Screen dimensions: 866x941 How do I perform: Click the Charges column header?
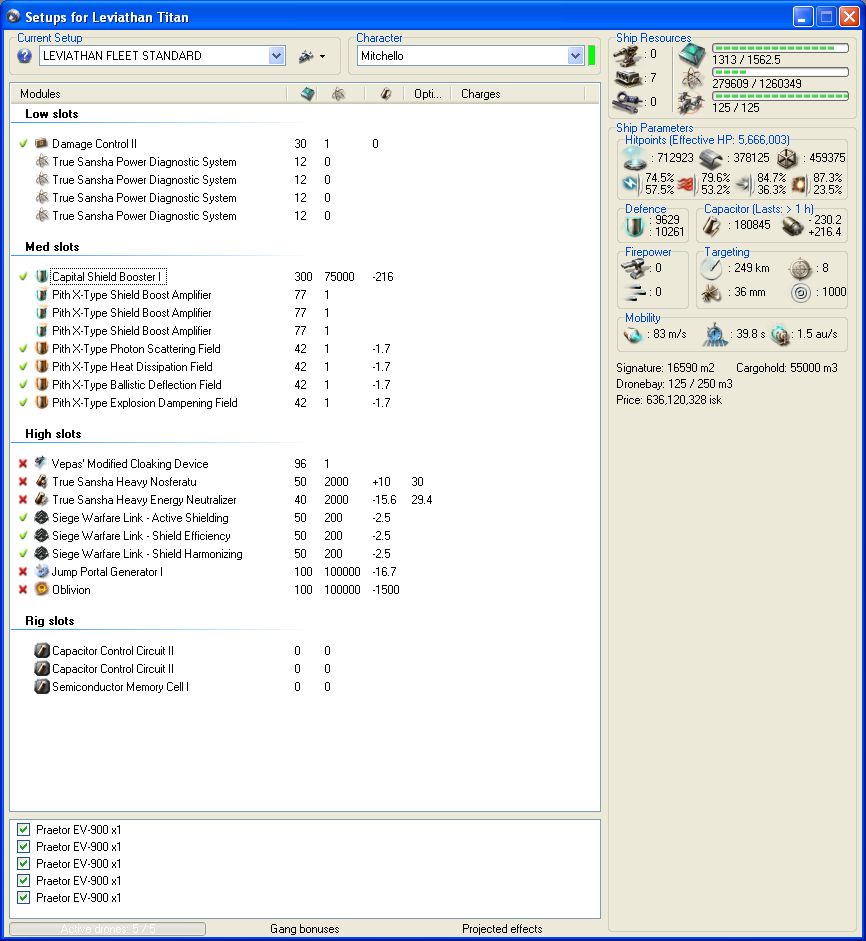[x=480, y=94]
